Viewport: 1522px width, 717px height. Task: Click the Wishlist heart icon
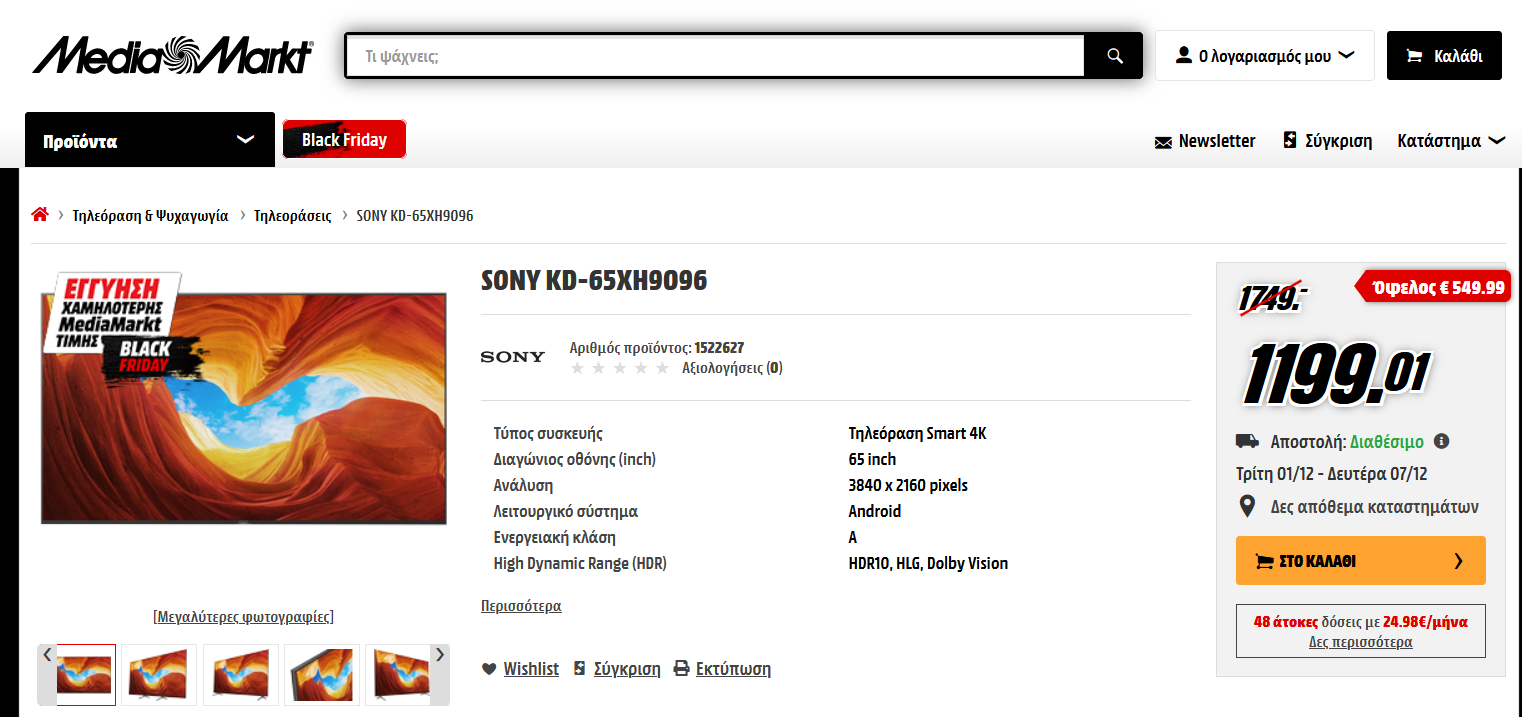[x=489, y=669]
